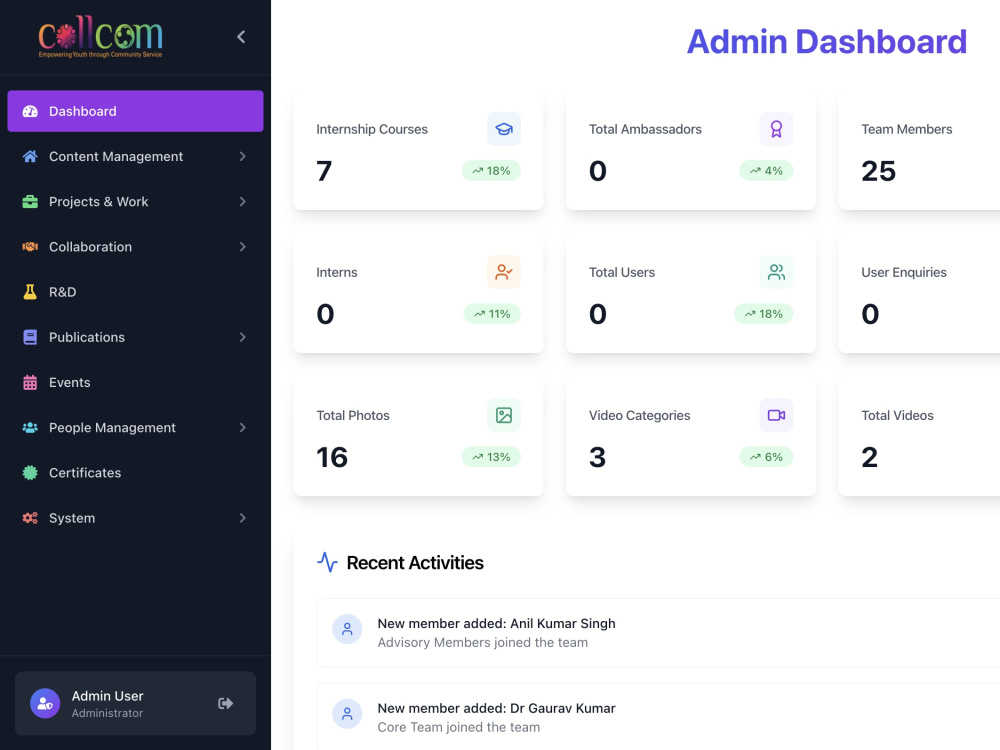Open the Internship Courses card title

coord(372,129)
